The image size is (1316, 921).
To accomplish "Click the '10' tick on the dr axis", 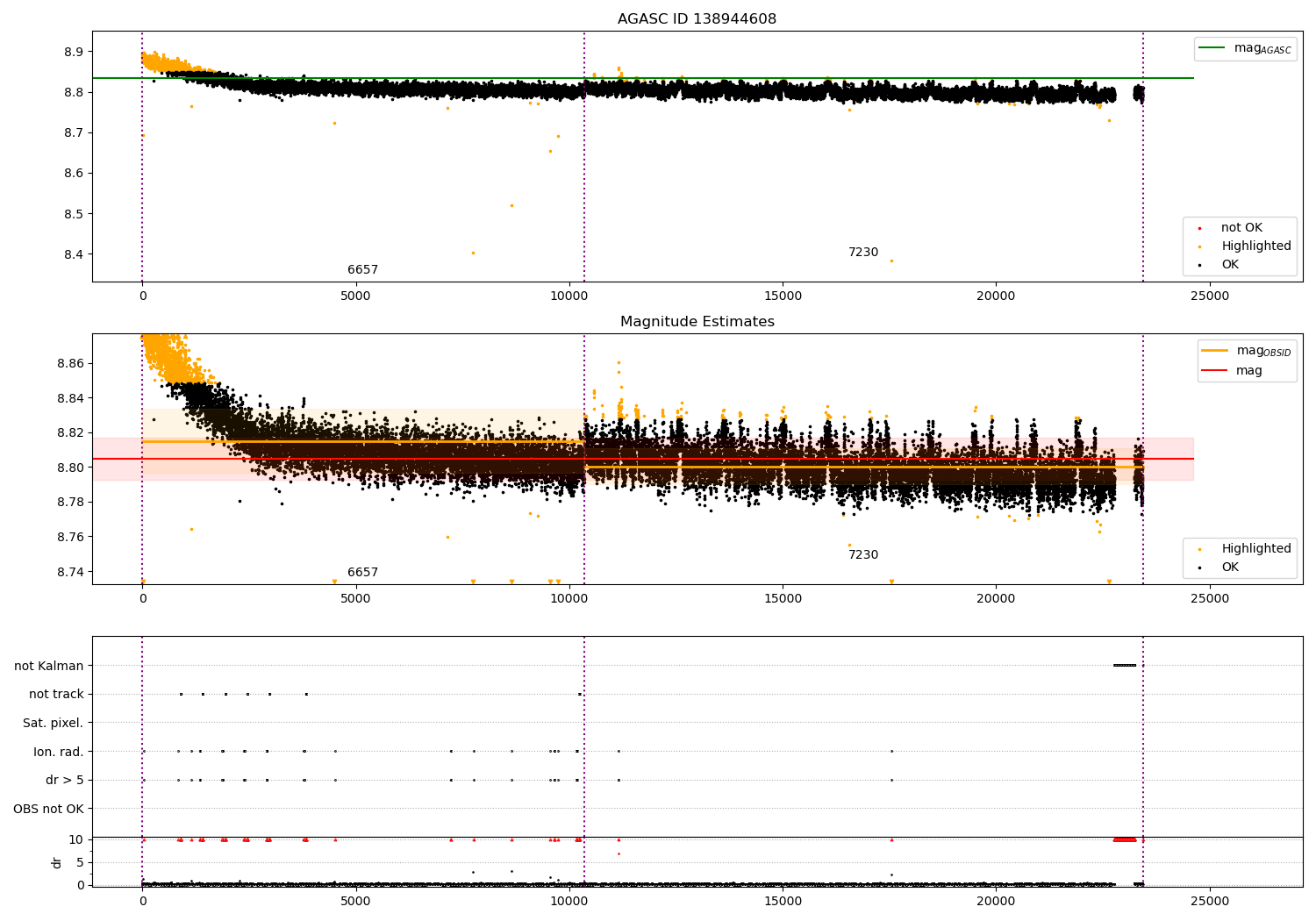I will [x=75, y=840].
